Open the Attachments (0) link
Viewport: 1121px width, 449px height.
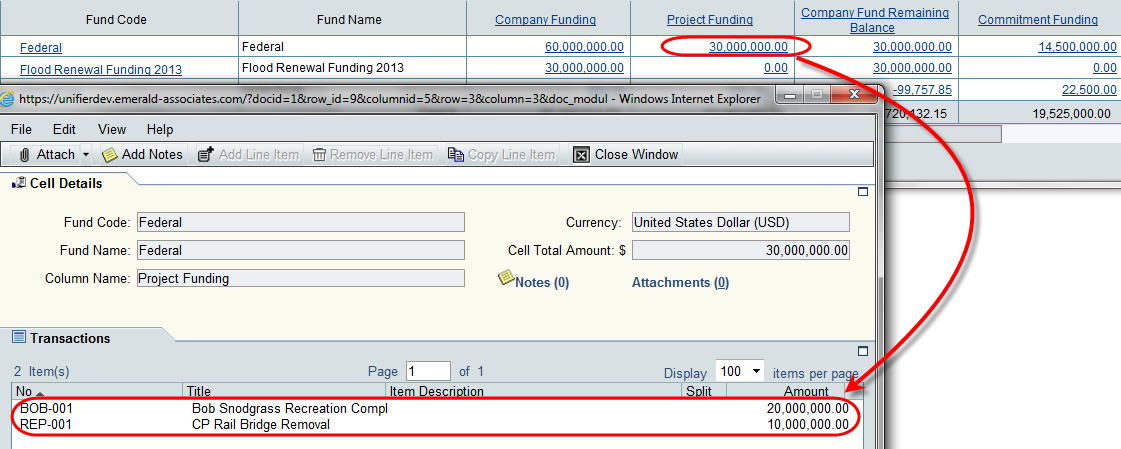click(680, 283)
